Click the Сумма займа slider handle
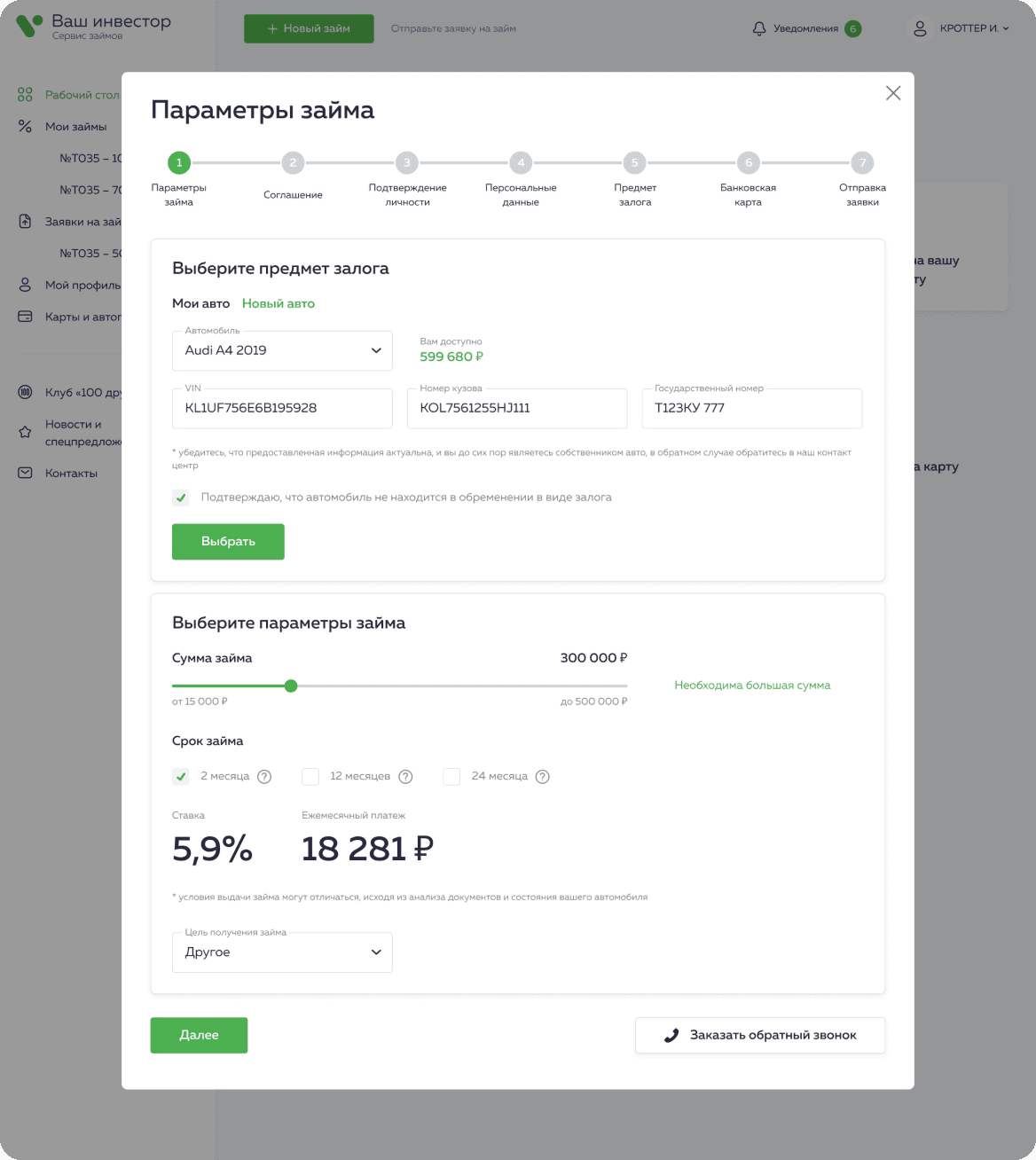Screen dimensions: 1036x1160 (x=291, y=686)
